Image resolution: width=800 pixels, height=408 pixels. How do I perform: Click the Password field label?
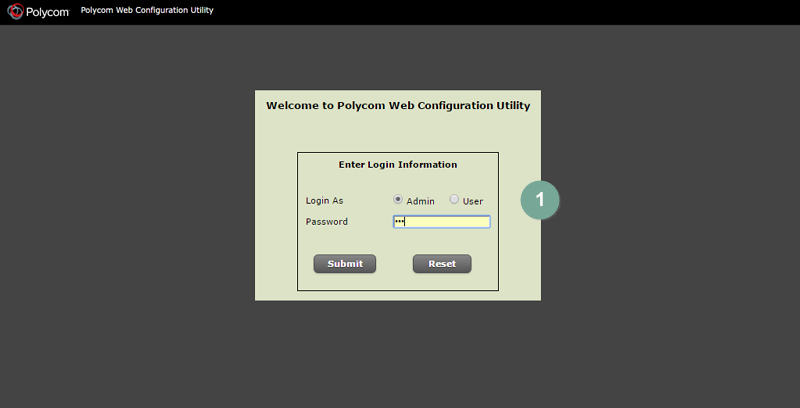327,222
